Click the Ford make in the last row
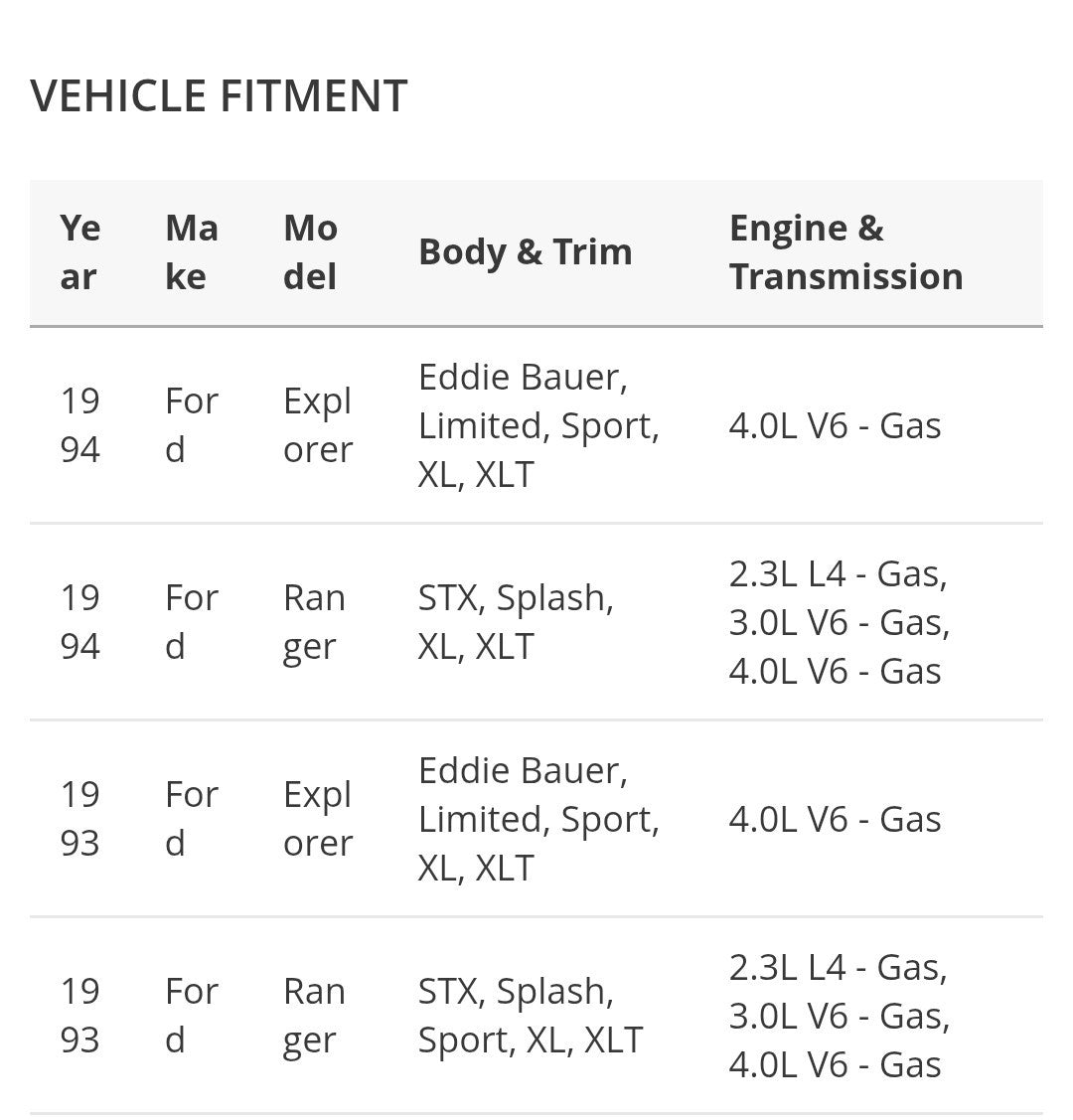The height and width of the screenshot is (1120, 1073). coord(192,1016)
